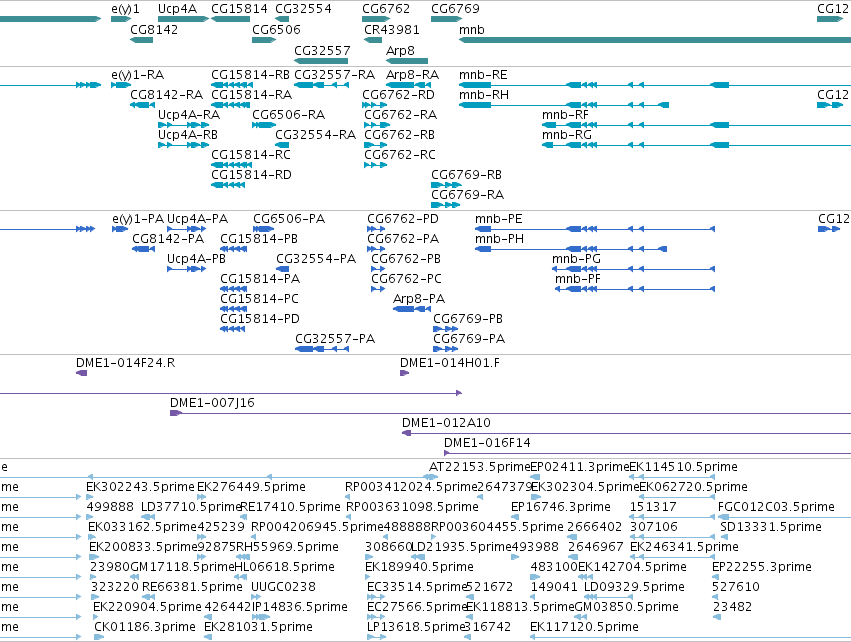851x642 pixels.
Task: Select transcript mnb-RH
Action: [563, 105]
